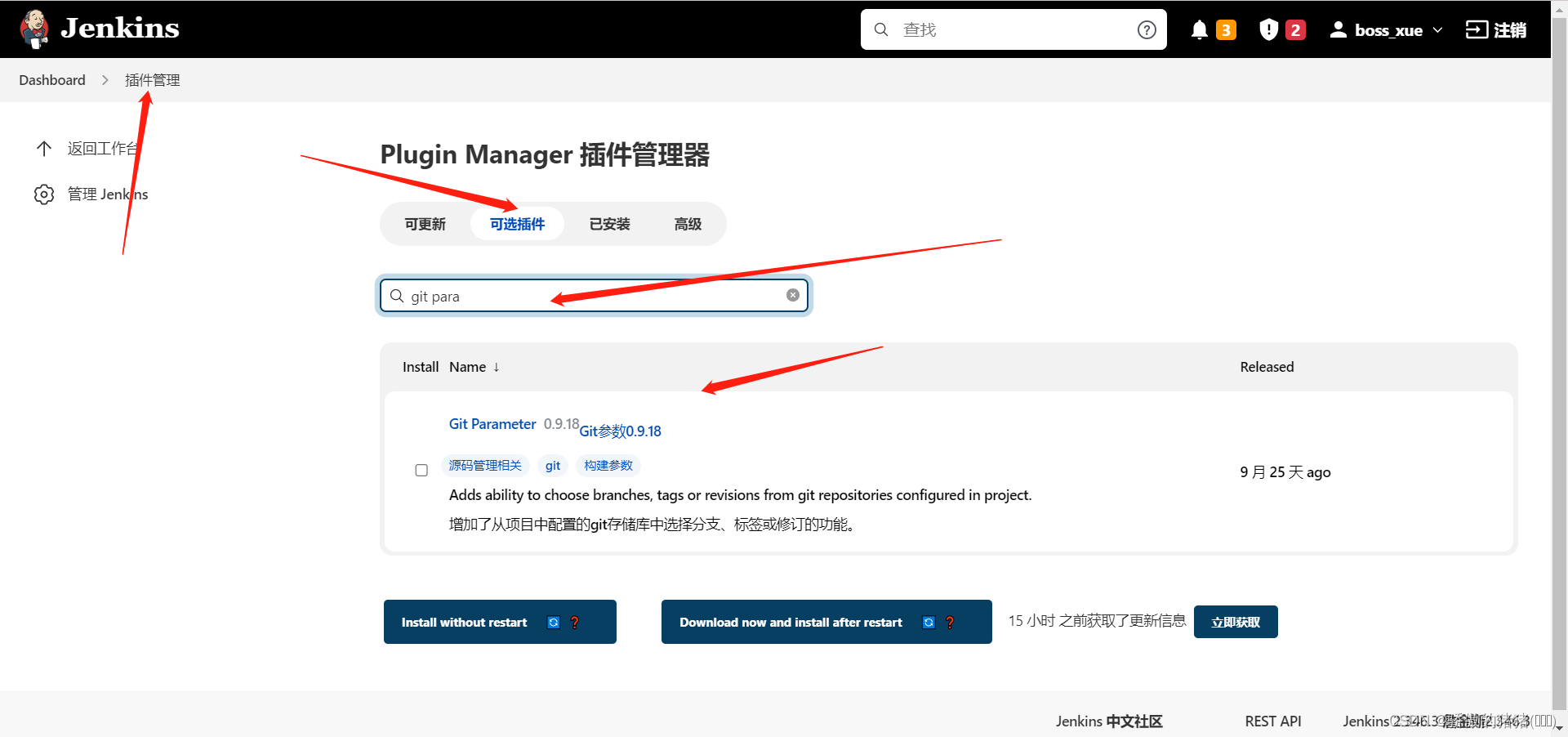Open 管理 Jenkins sidebar link
Screen dimensions: 1568x737
pos(108,194)
